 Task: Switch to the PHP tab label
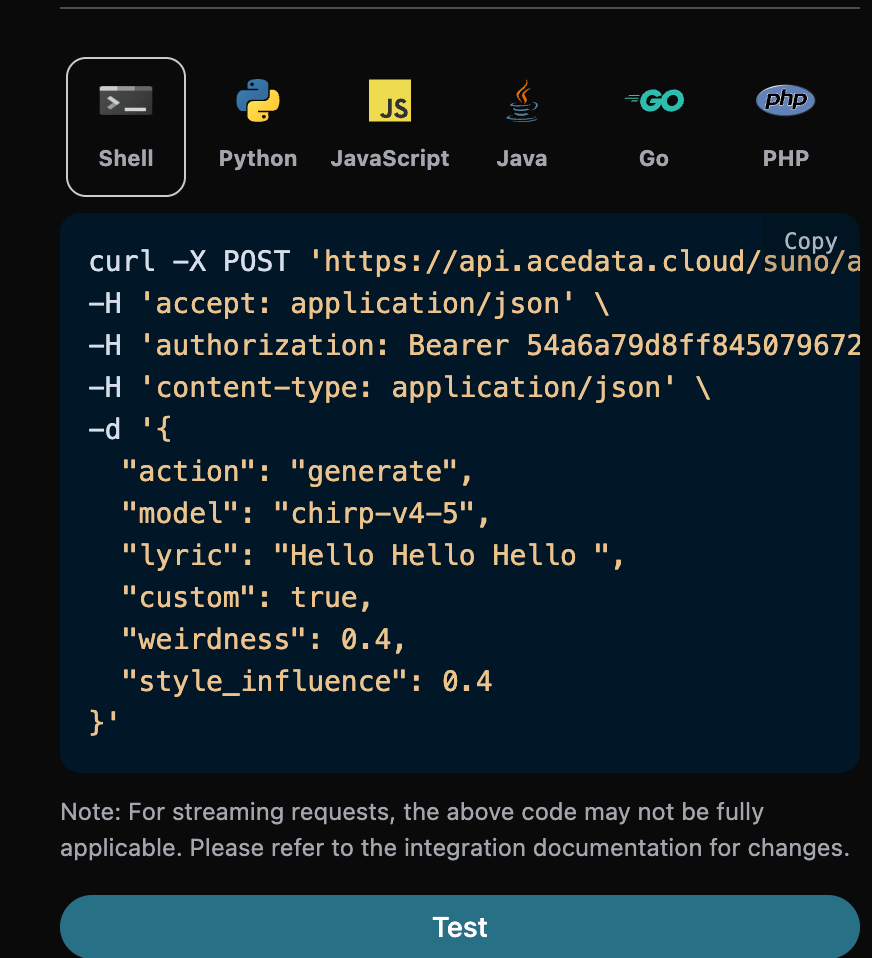pos(785,159)
